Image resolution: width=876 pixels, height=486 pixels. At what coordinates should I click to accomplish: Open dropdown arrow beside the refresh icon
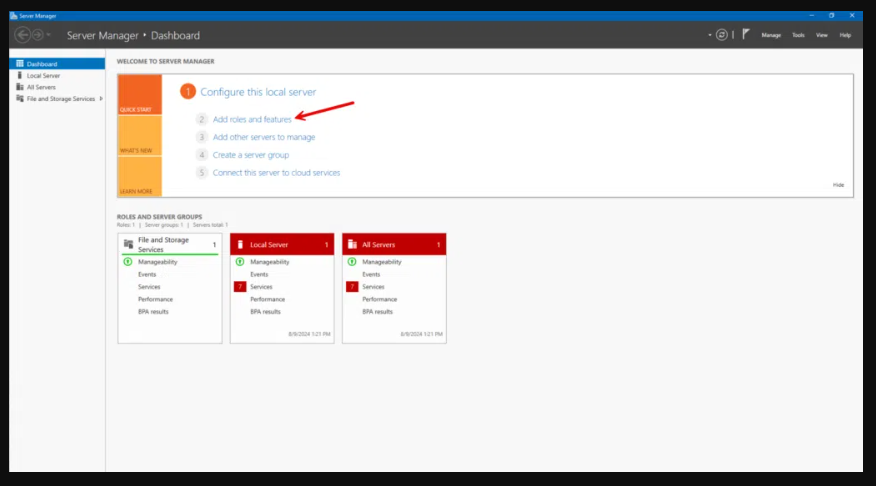710,35
